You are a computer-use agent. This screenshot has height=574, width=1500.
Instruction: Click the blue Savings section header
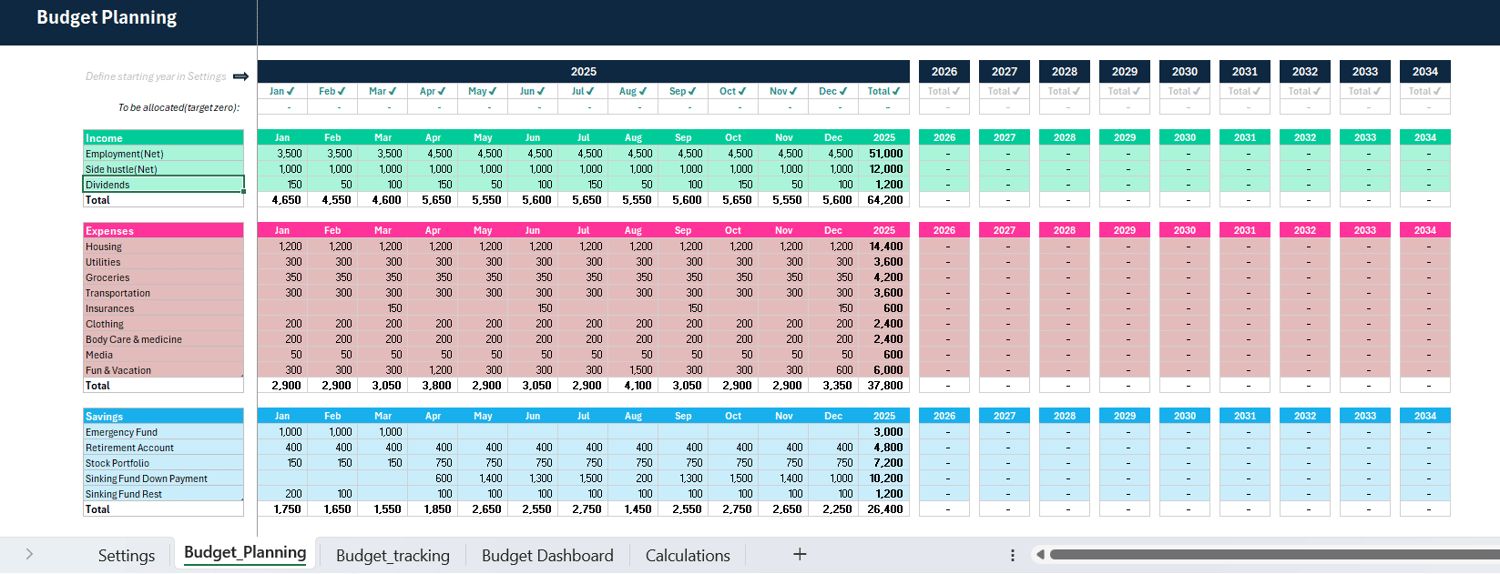pyautogui.click(x=164, y=416)
